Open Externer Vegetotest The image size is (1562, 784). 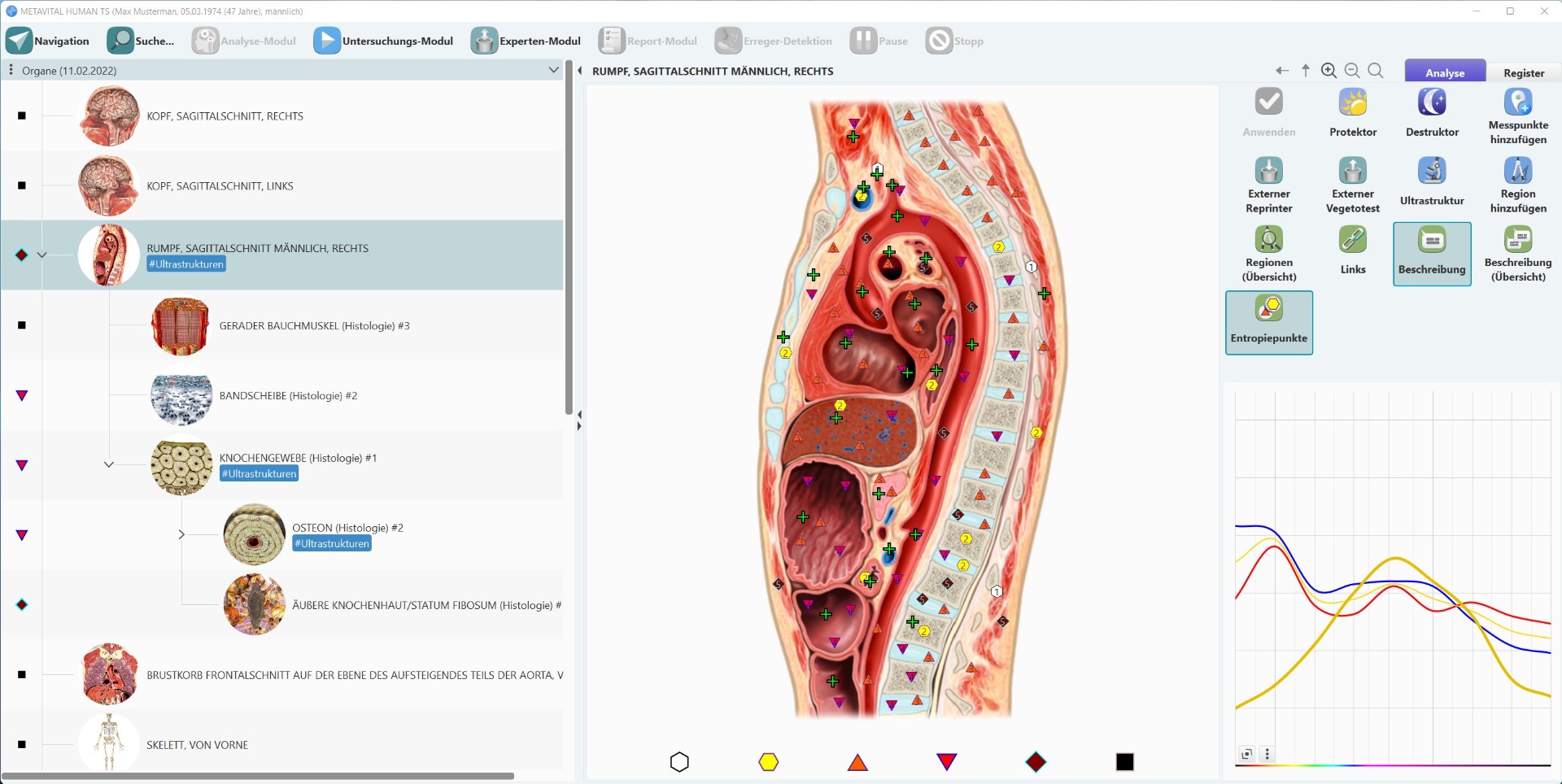point(1352,172)
